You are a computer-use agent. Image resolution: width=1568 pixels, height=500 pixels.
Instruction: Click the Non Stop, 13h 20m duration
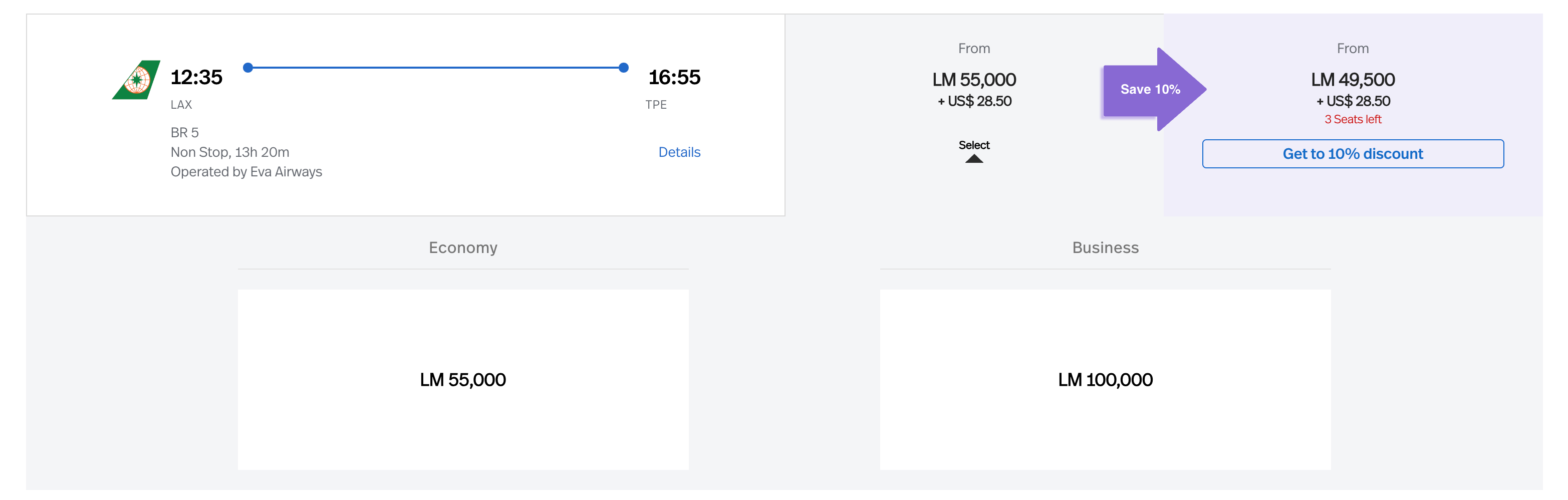point(229,152)
